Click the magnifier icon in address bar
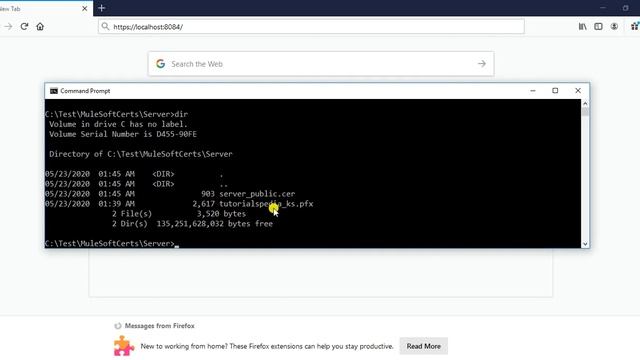This screenshot has width=640, height=360. (x=105, y=27)
